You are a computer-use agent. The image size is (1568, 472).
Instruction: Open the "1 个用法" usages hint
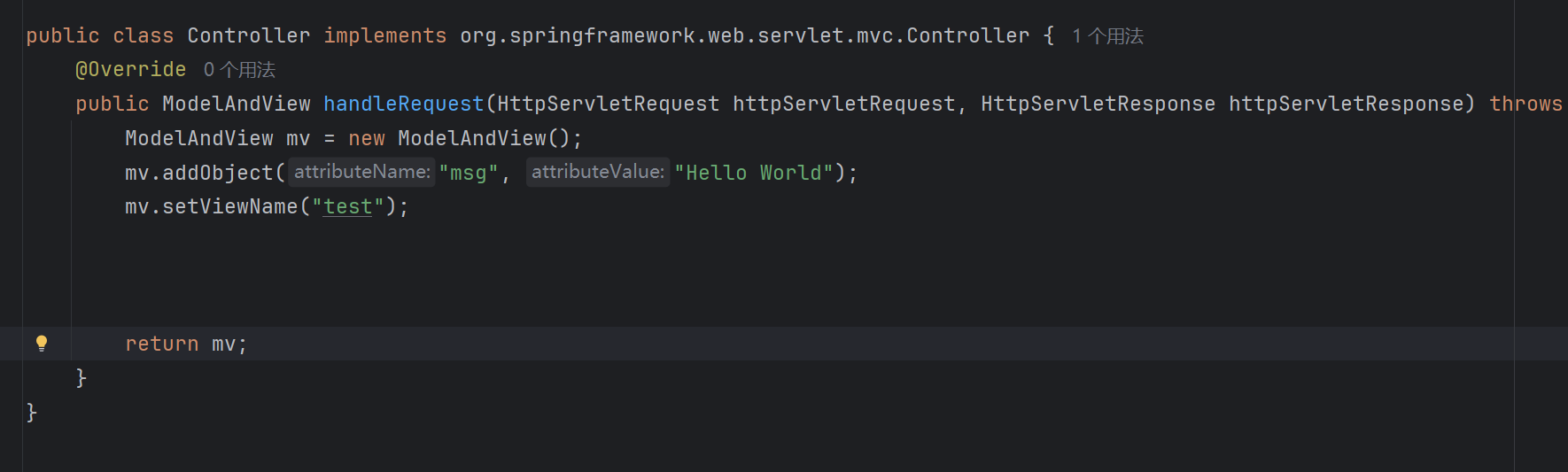coord(1107,36)
